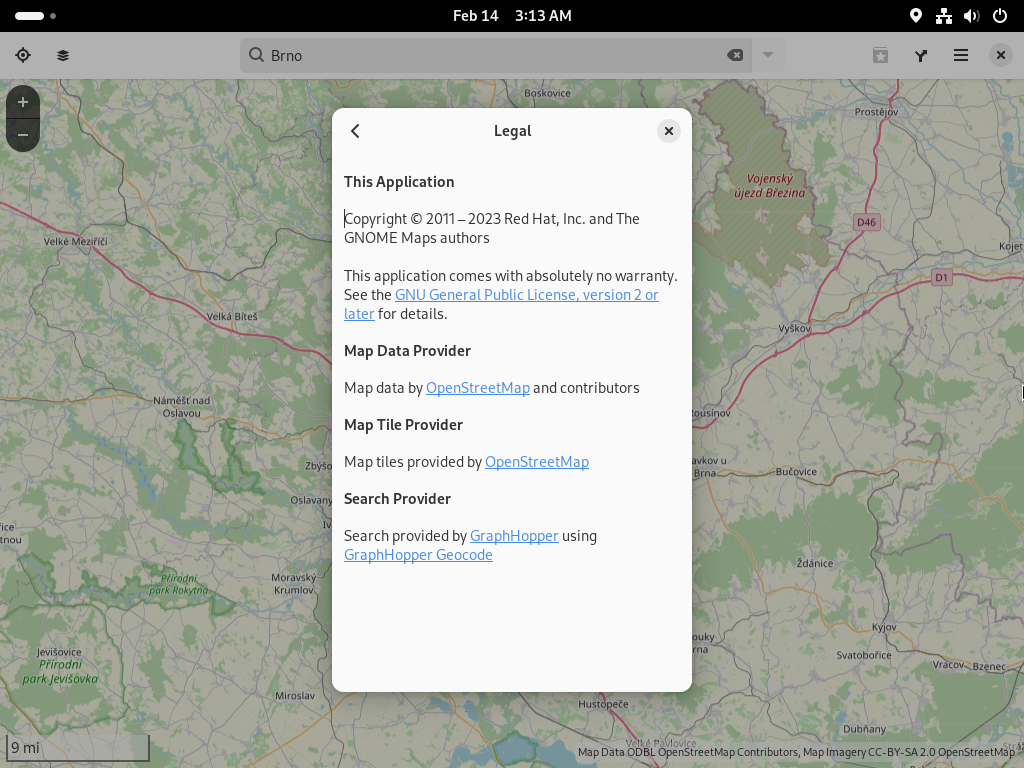Screen dimensions: 1024x768
Task: Click the 9 mi scale bar
Action: pos(78,748)
